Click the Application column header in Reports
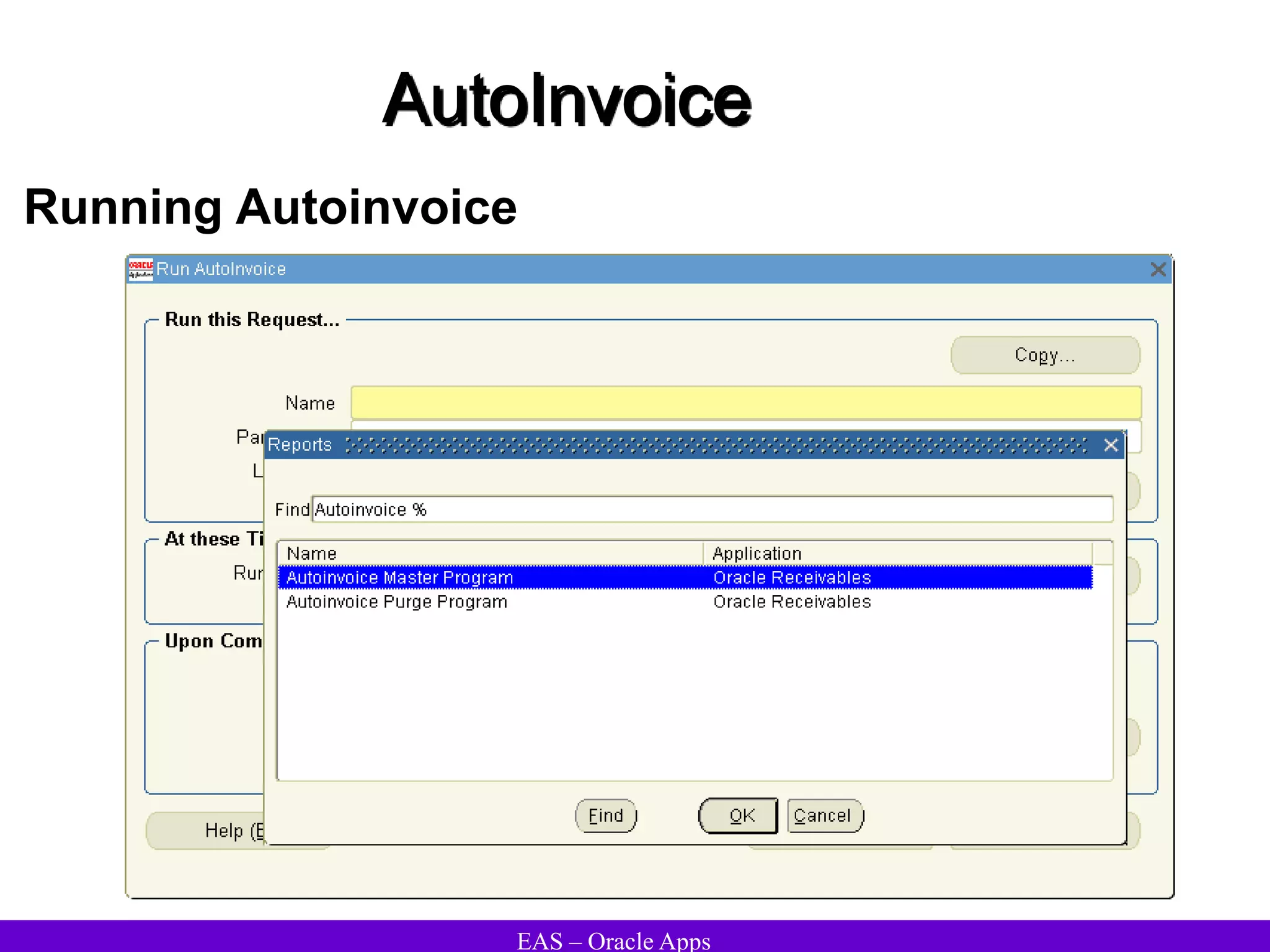 pos(898,553)
